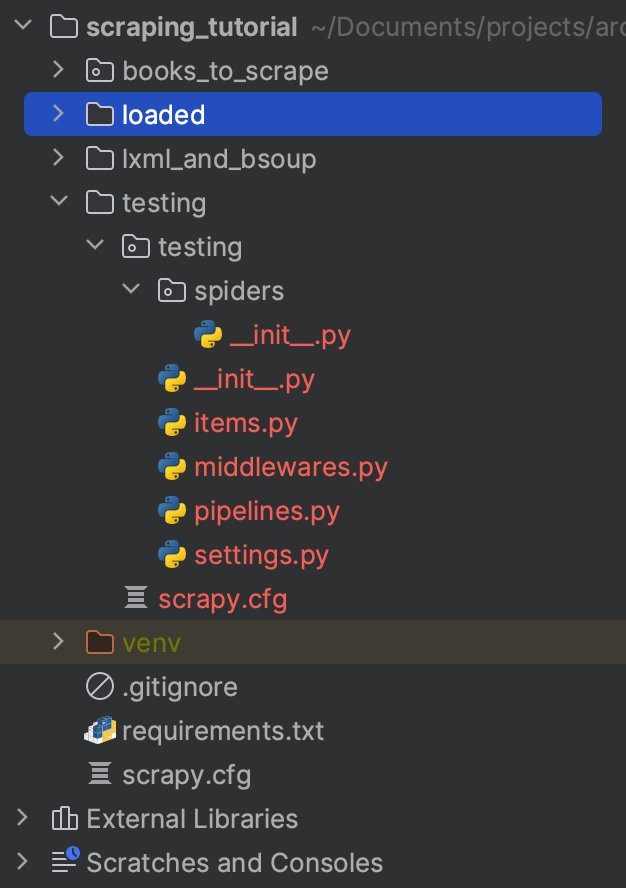This screenshot has width=626, height=888.
Task: Expand the books_to_scrape folder
Action: click(x=58, y=71)
